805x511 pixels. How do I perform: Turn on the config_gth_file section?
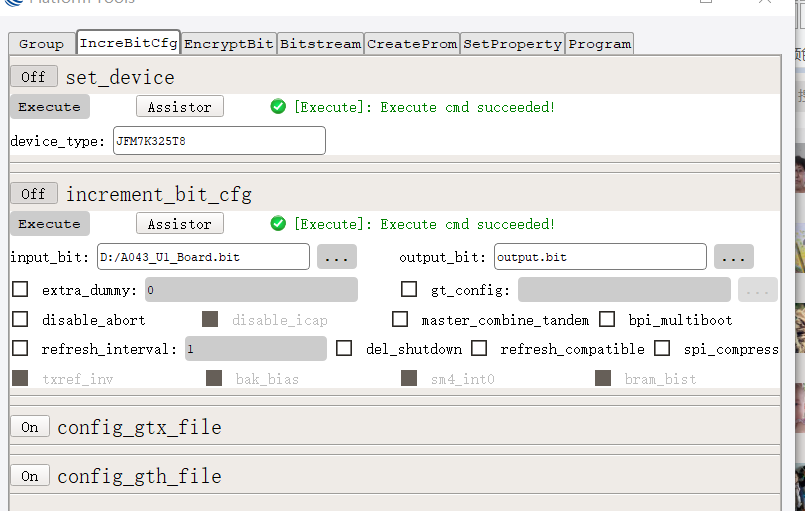pos(30,476)
